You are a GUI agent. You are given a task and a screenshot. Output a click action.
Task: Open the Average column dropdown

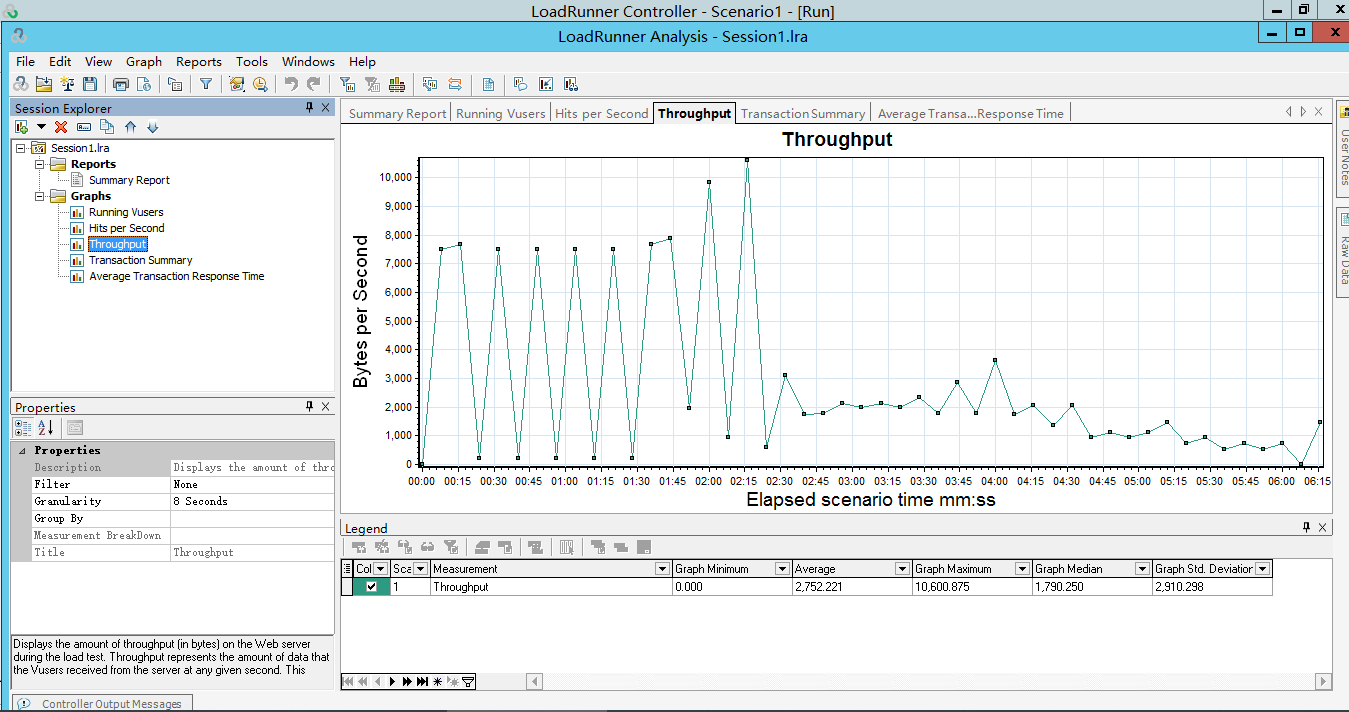coord(902,569)
